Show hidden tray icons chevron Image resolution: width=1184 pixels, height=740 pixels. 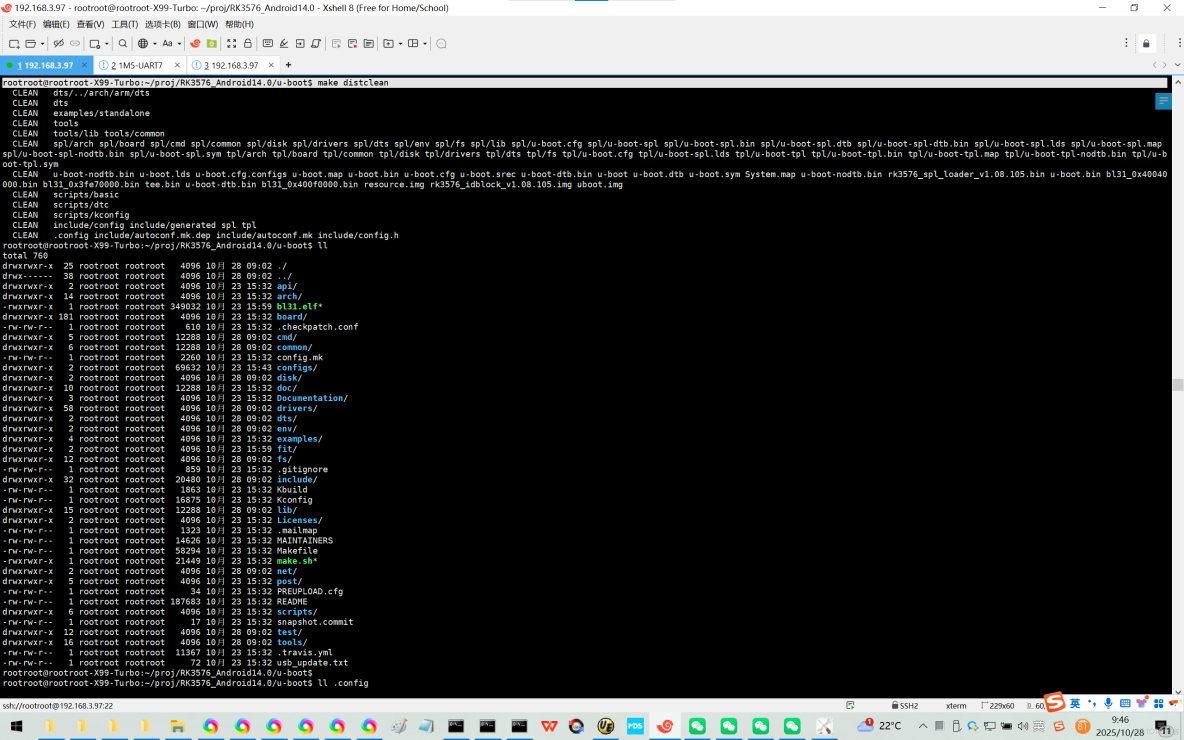point(923,726)
